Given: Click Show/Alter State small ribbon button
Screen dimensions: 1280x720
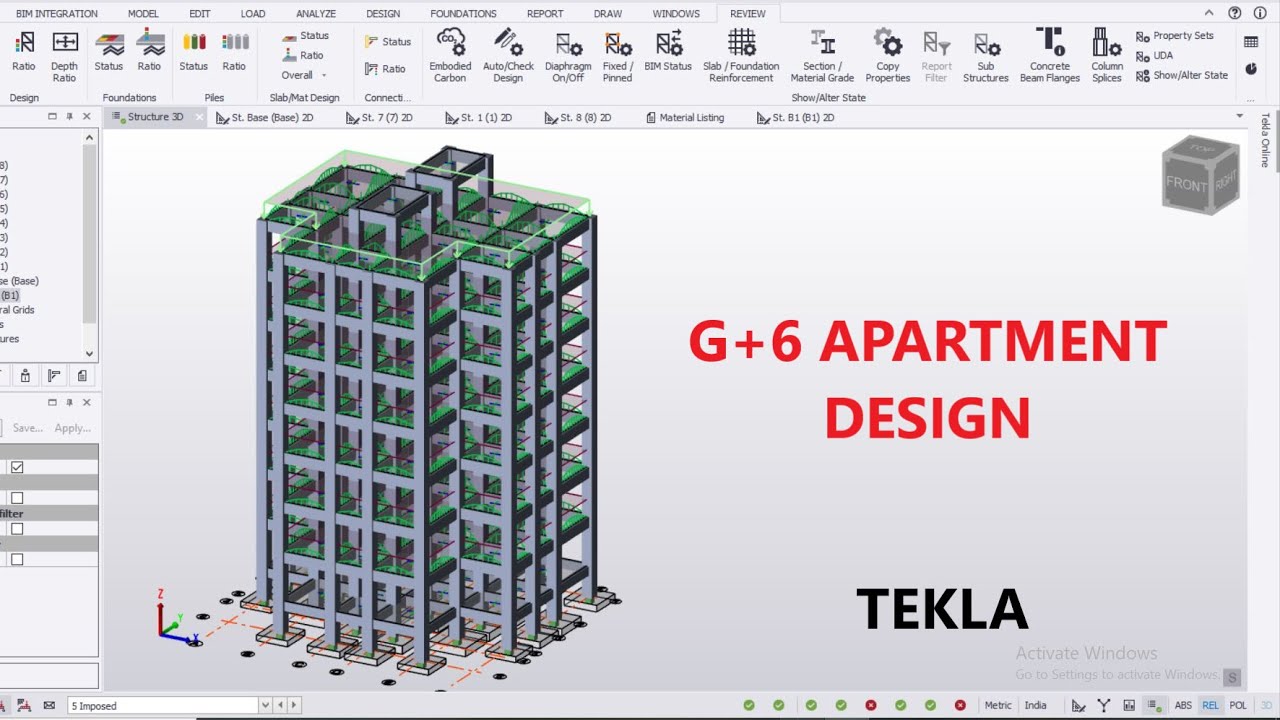Looking at the screenshot, I should pos(1182,75).
